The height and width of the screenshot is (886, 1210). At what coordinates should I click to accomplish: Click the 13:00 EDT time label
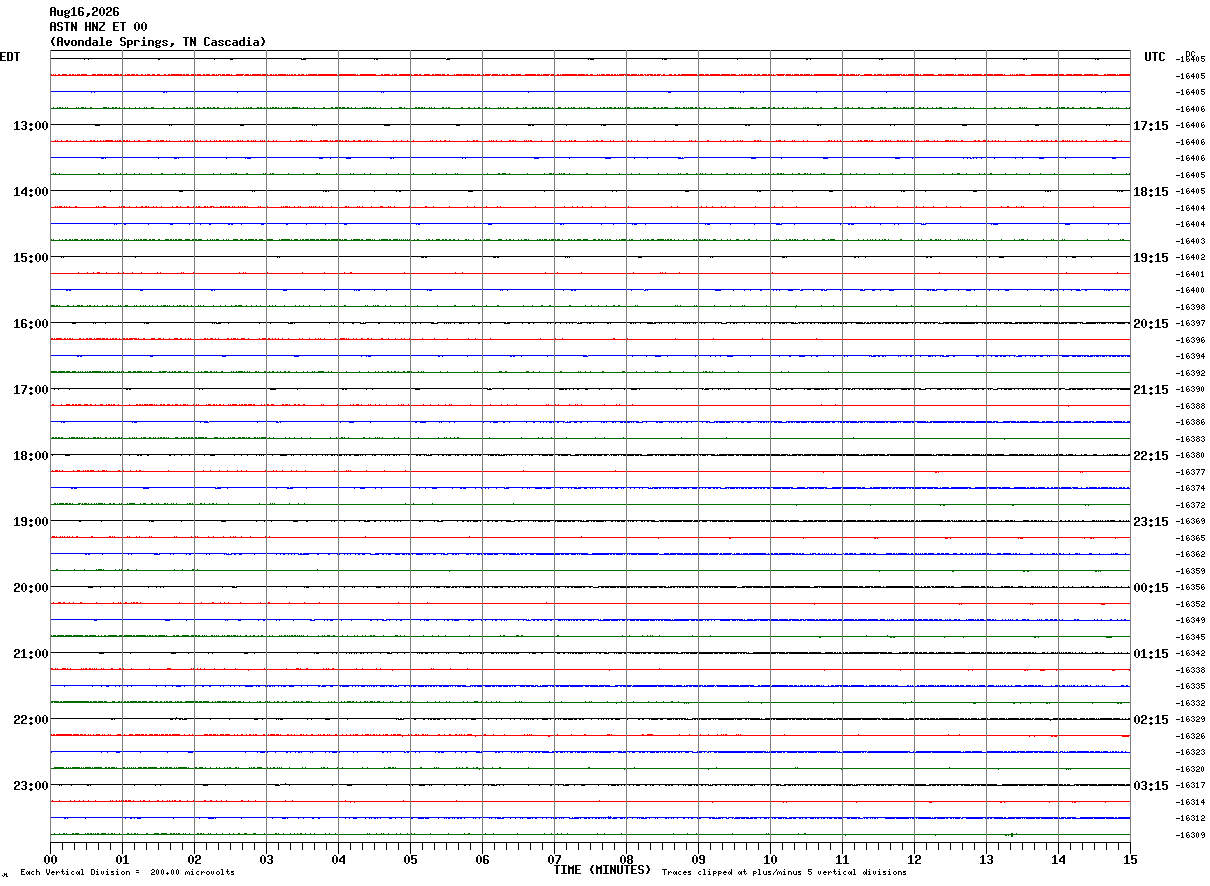[30, 126]
